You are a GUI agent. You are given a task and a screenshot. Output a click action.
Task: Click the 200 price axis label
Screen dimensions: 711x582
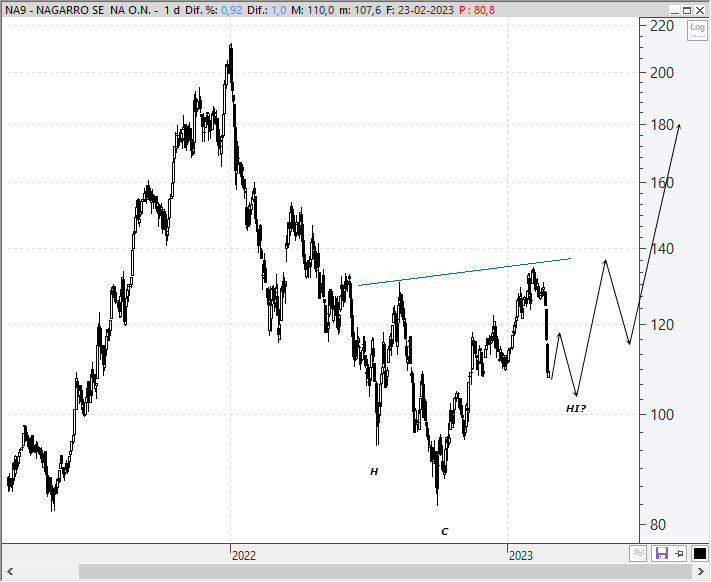(x=662, y=73)
